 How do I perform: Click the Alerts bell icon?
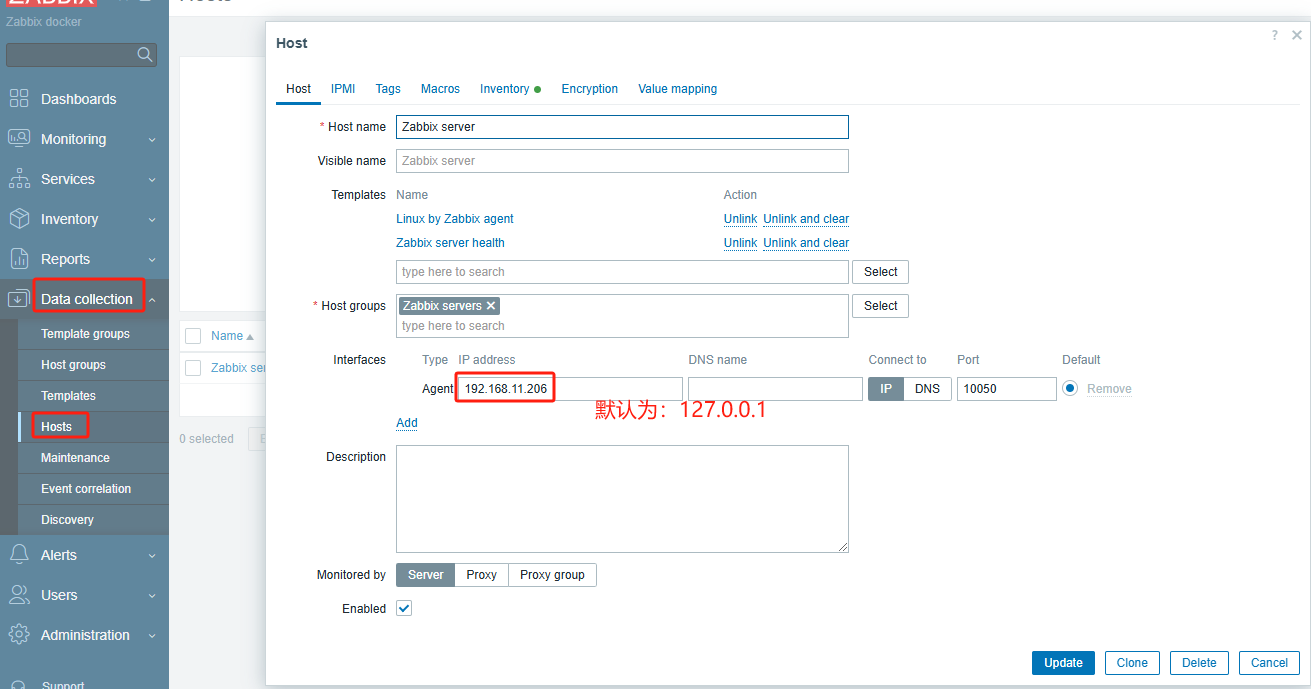[x=18, y=554]
